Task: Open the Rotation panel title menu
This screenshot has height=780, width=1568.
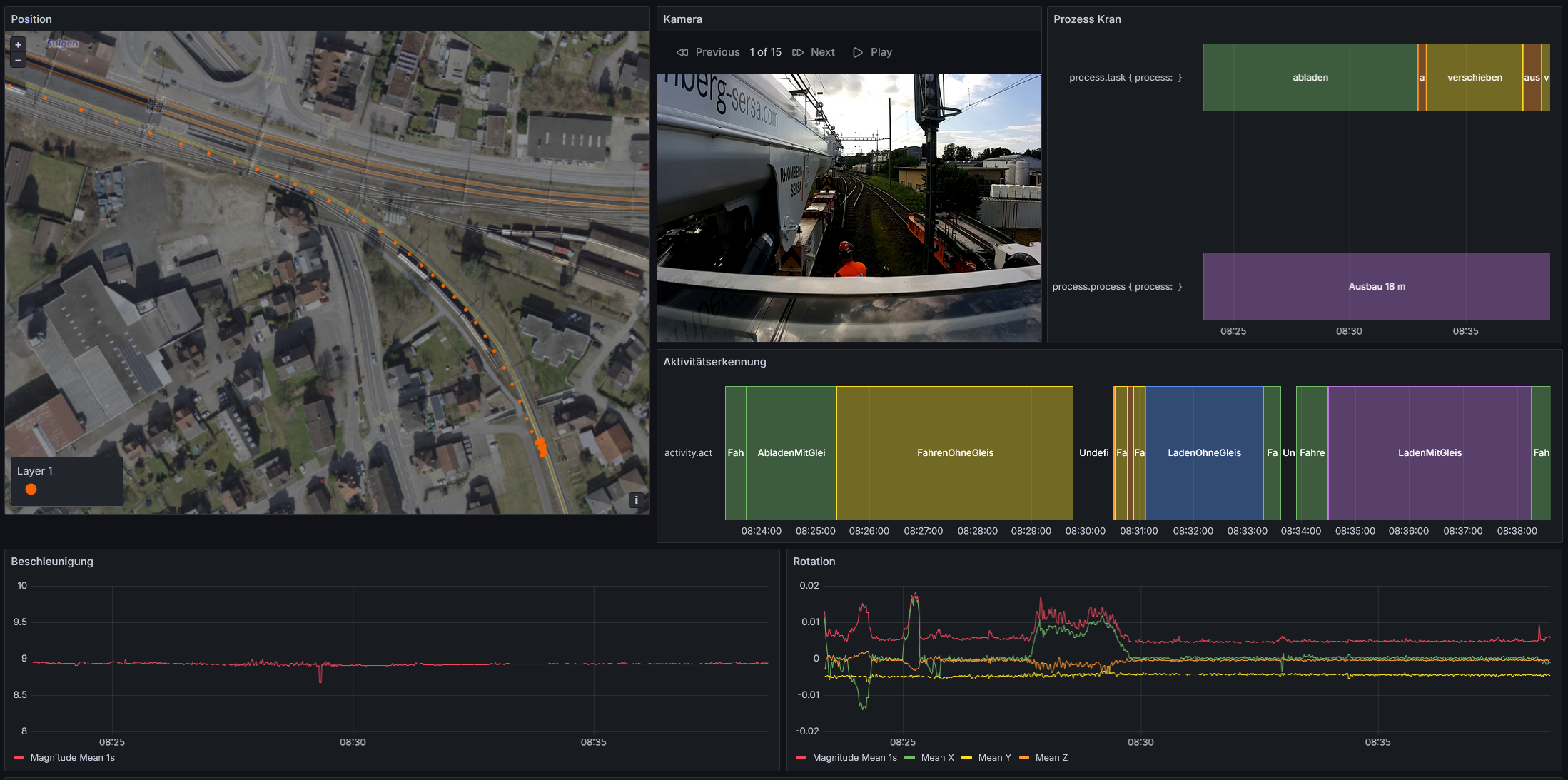Action: point(814,562)
